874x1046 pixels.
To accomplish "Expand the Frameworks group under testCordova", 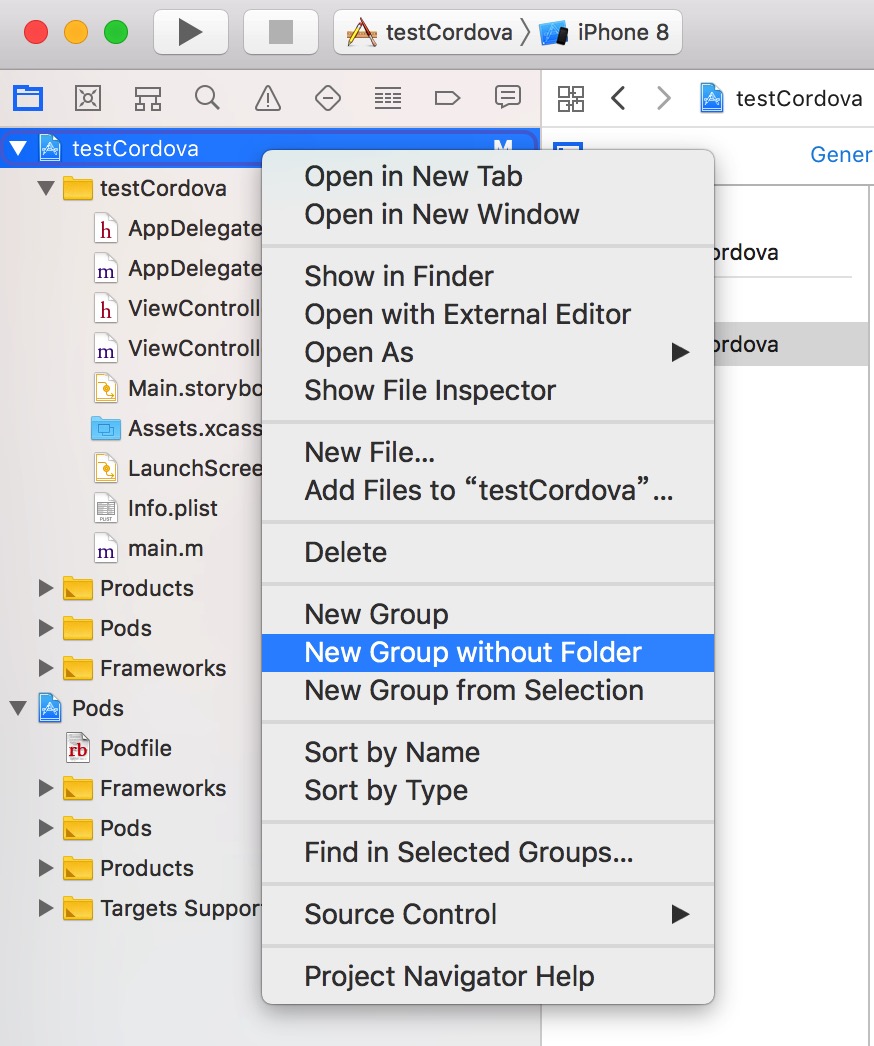I will pos(45,668).
